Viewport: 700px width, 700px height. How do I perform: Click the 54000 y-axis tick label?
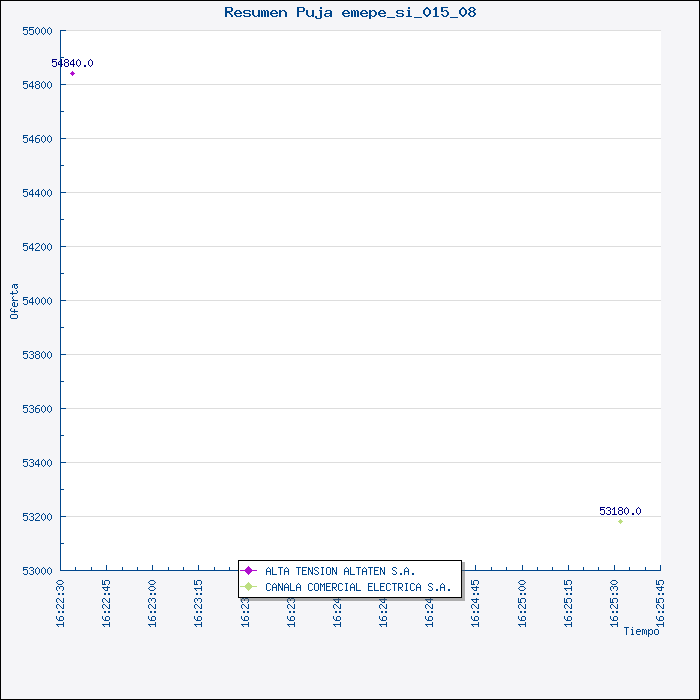(x=36, y=301)
